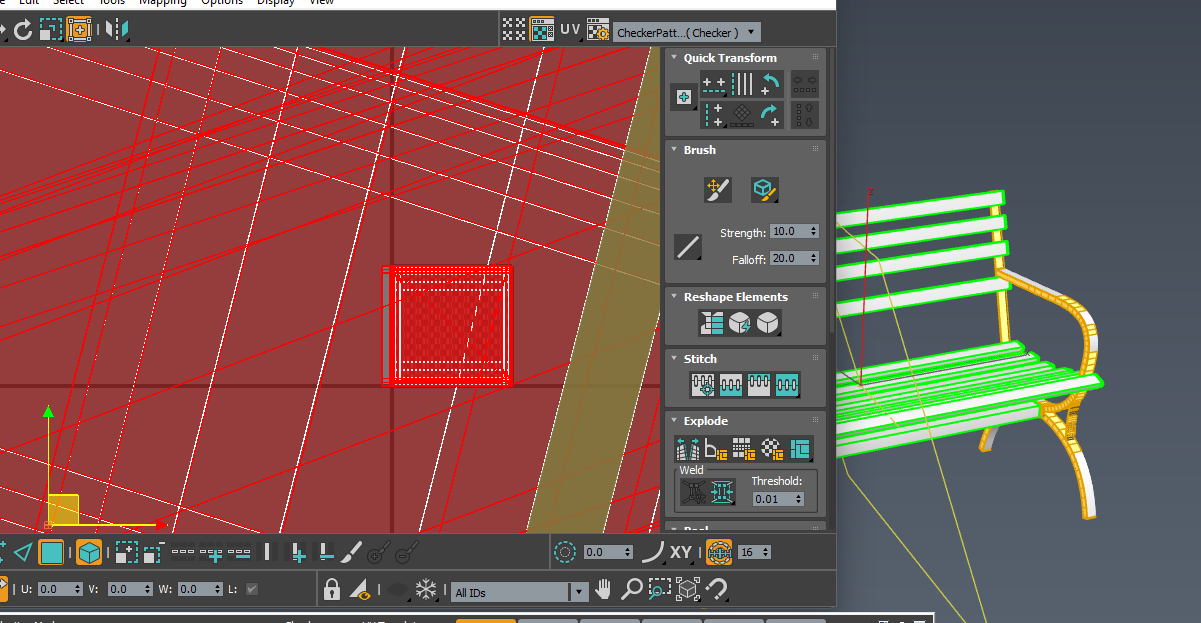Toggle the Lock Selection padlock
The width and height of the screenshot is (1201, 623).
point(332,590)
